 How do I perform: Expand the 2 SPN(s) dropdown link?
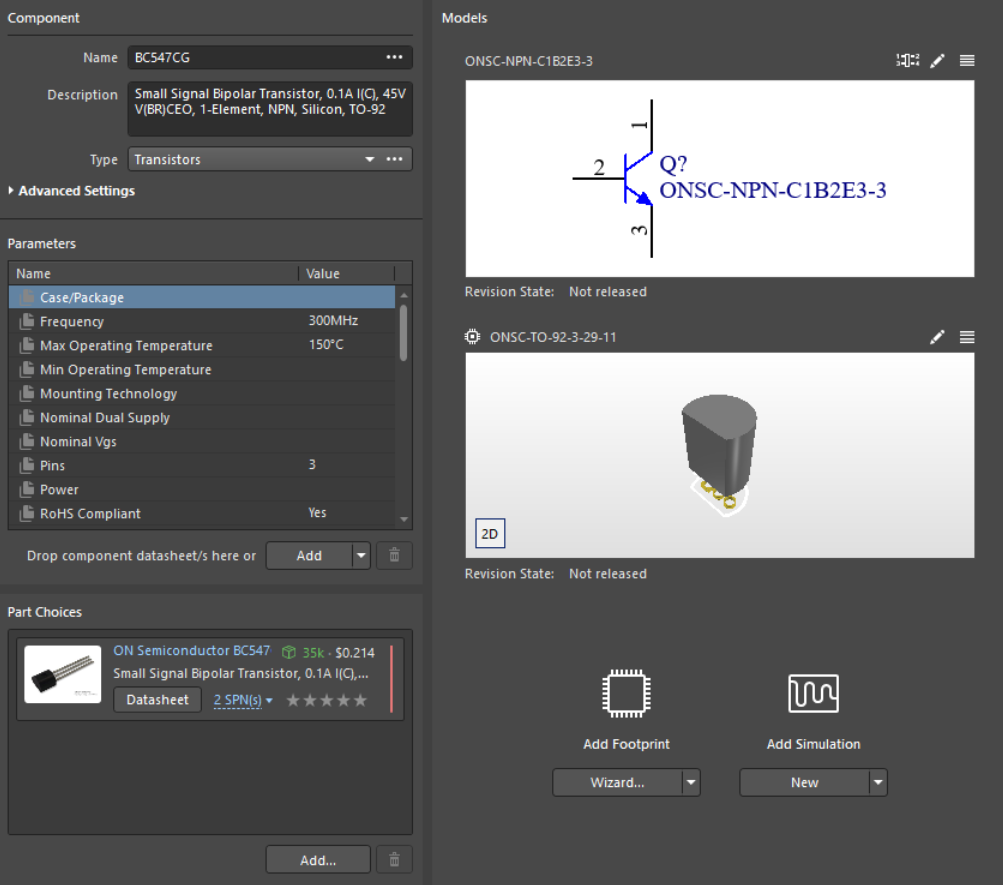coord(243,701)
